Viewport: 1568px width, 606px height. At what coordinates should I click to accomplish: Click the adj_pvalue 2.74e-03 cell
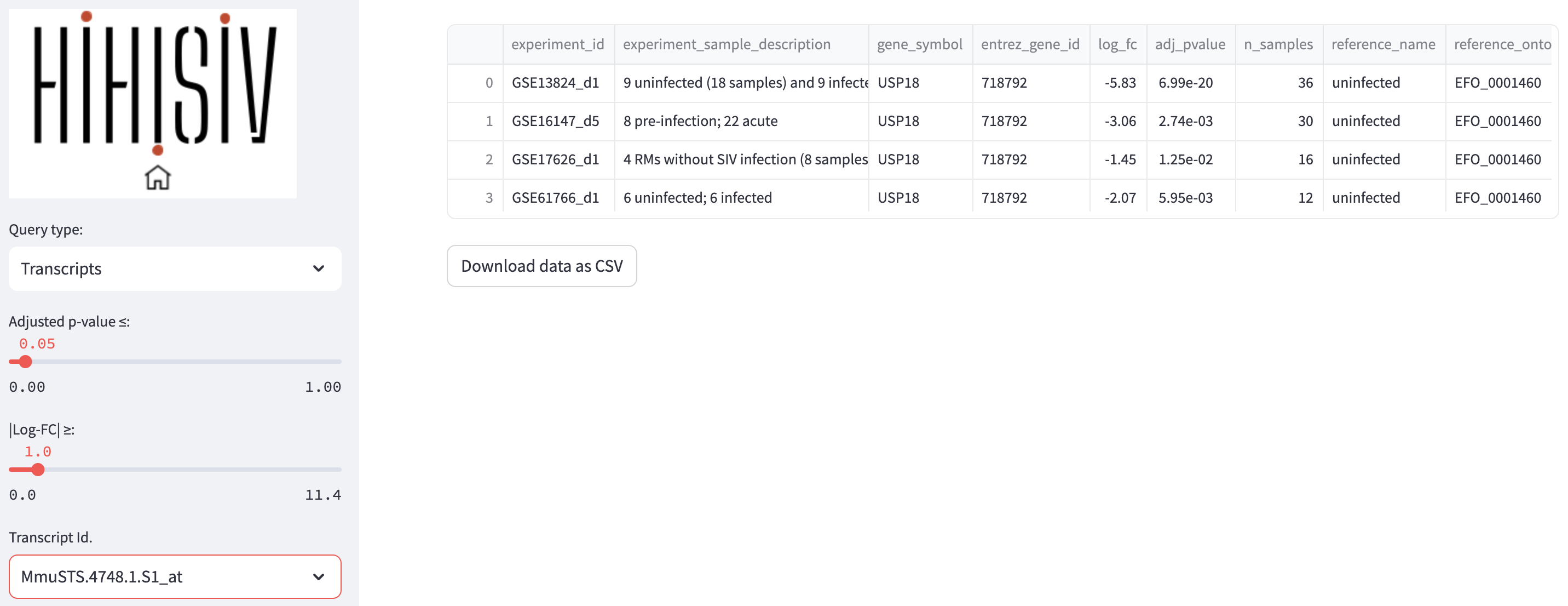[x=1191, y=121]
